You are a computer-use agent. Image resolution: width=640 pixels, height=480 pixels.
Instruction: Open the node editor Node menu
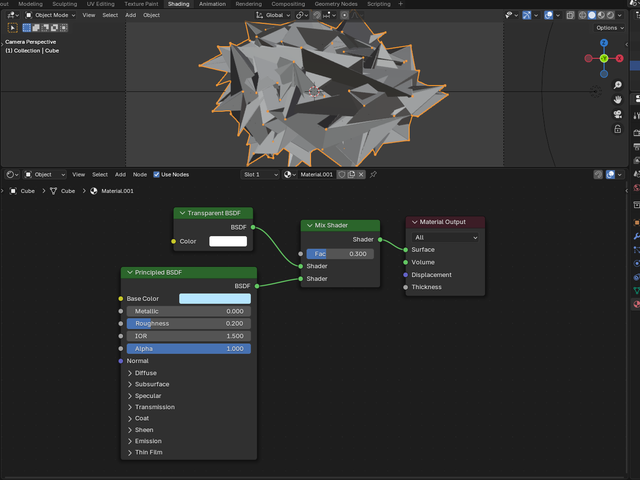[x=140, y=175]
